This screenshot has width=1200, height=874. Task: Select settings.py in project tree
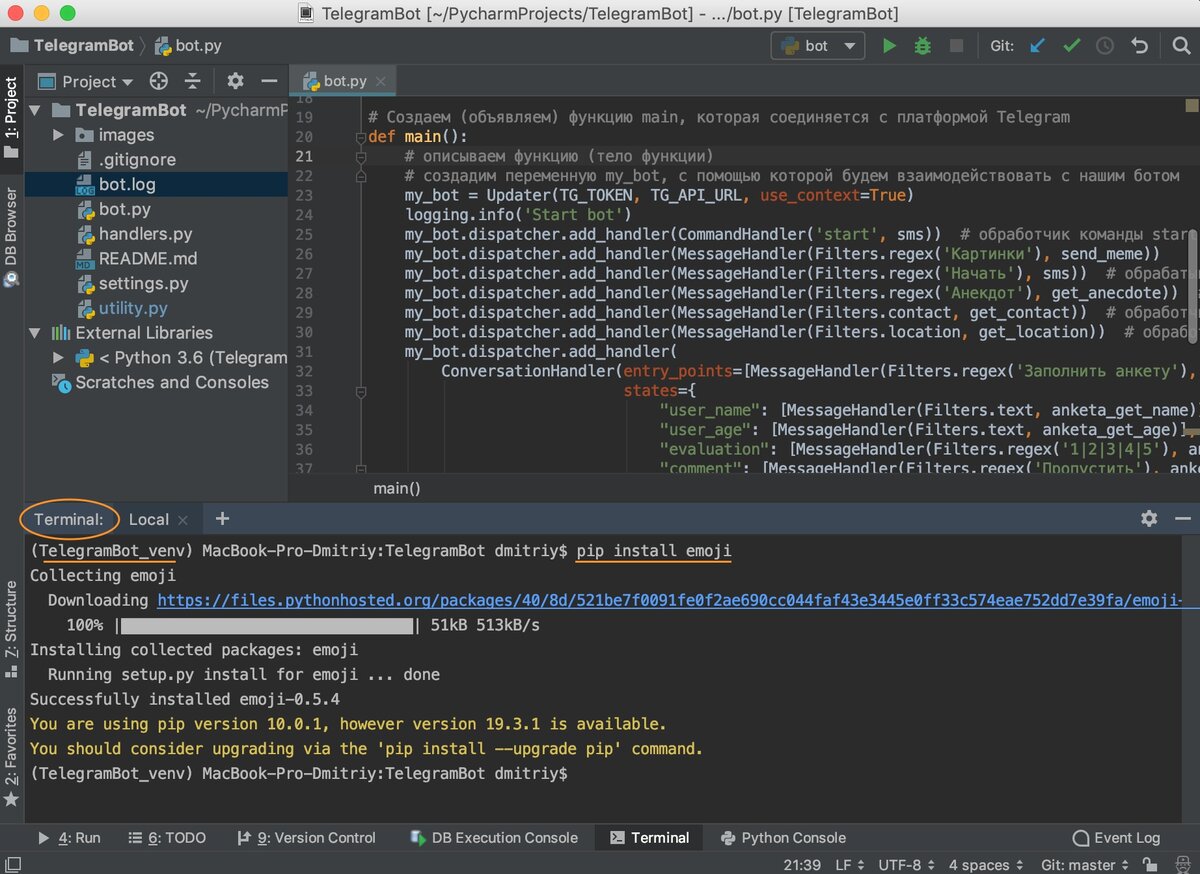pyautogui.click(x=143, y=283)
